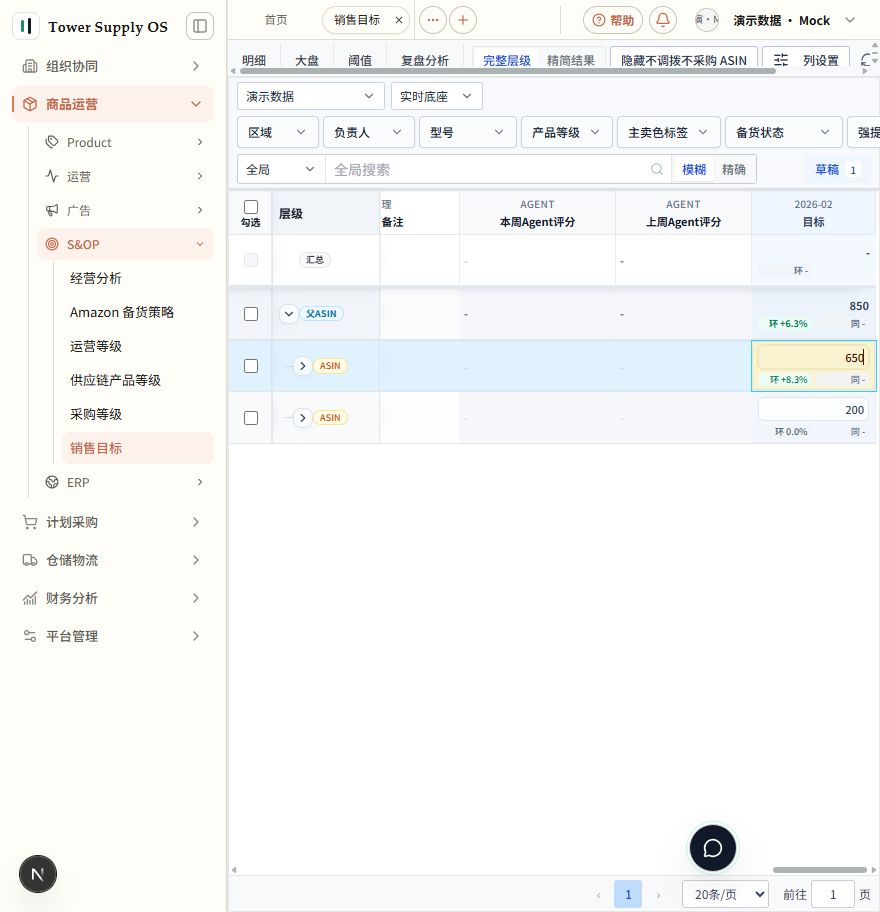Click the S&OP target icon
The image size is (880, 912).
point(52,244)
